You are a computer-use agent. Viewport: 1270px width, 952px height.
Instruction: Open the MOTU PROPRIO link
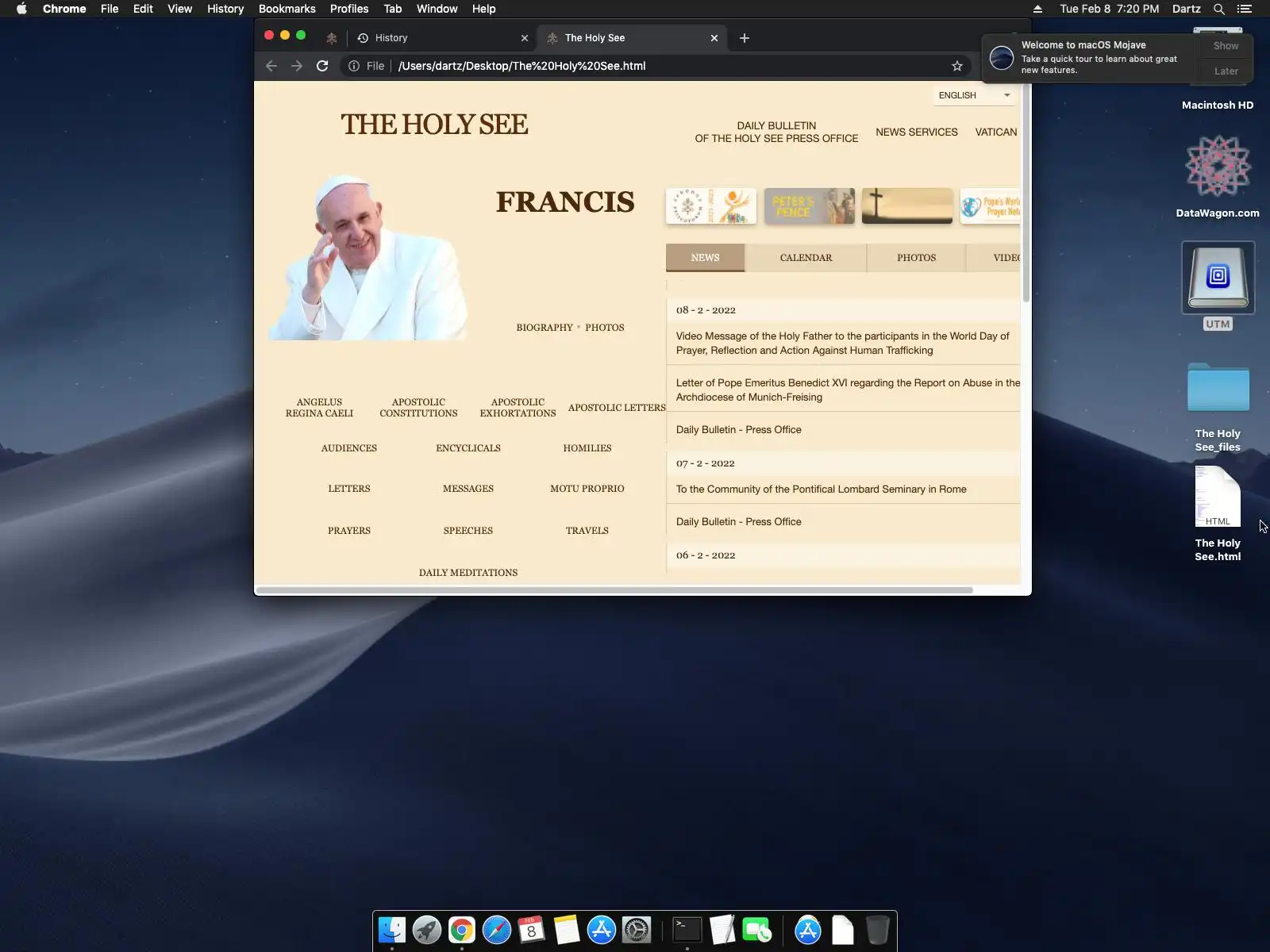(587, 489)
